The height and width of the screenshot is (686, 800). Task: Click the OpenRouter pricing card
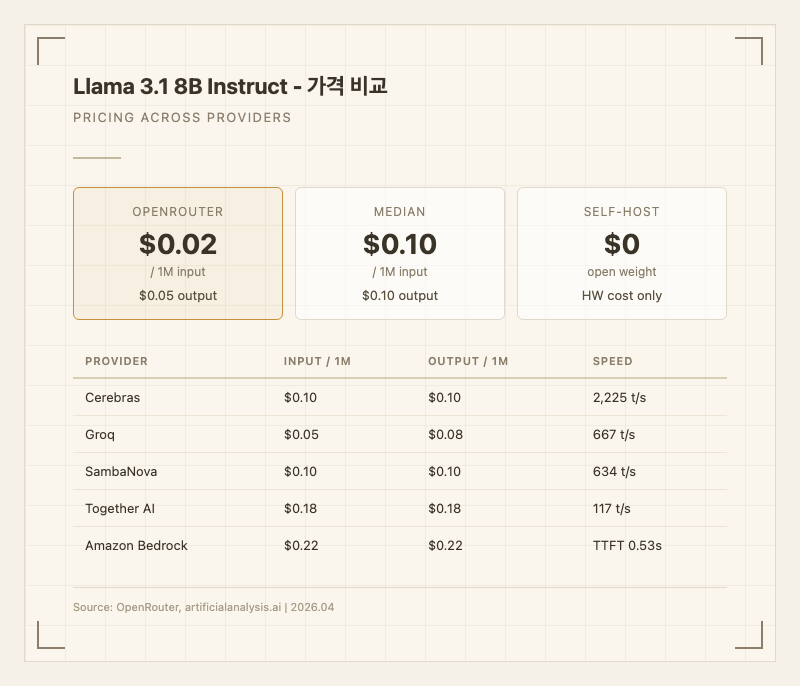(x=178, y=253)
